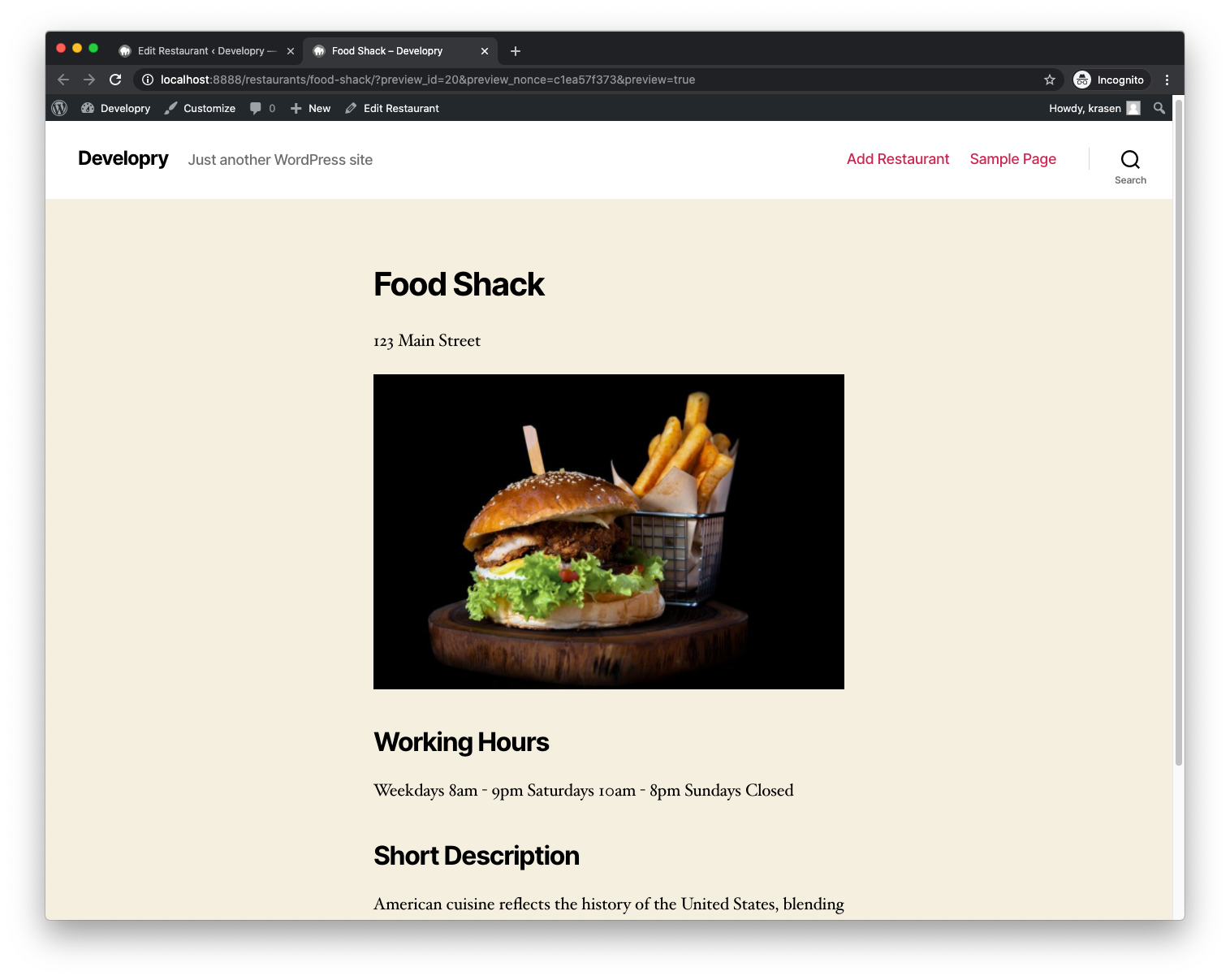Bookmark this page with the star icon
Screen dimensions: 1230x980
click(x=1050, y=80)
